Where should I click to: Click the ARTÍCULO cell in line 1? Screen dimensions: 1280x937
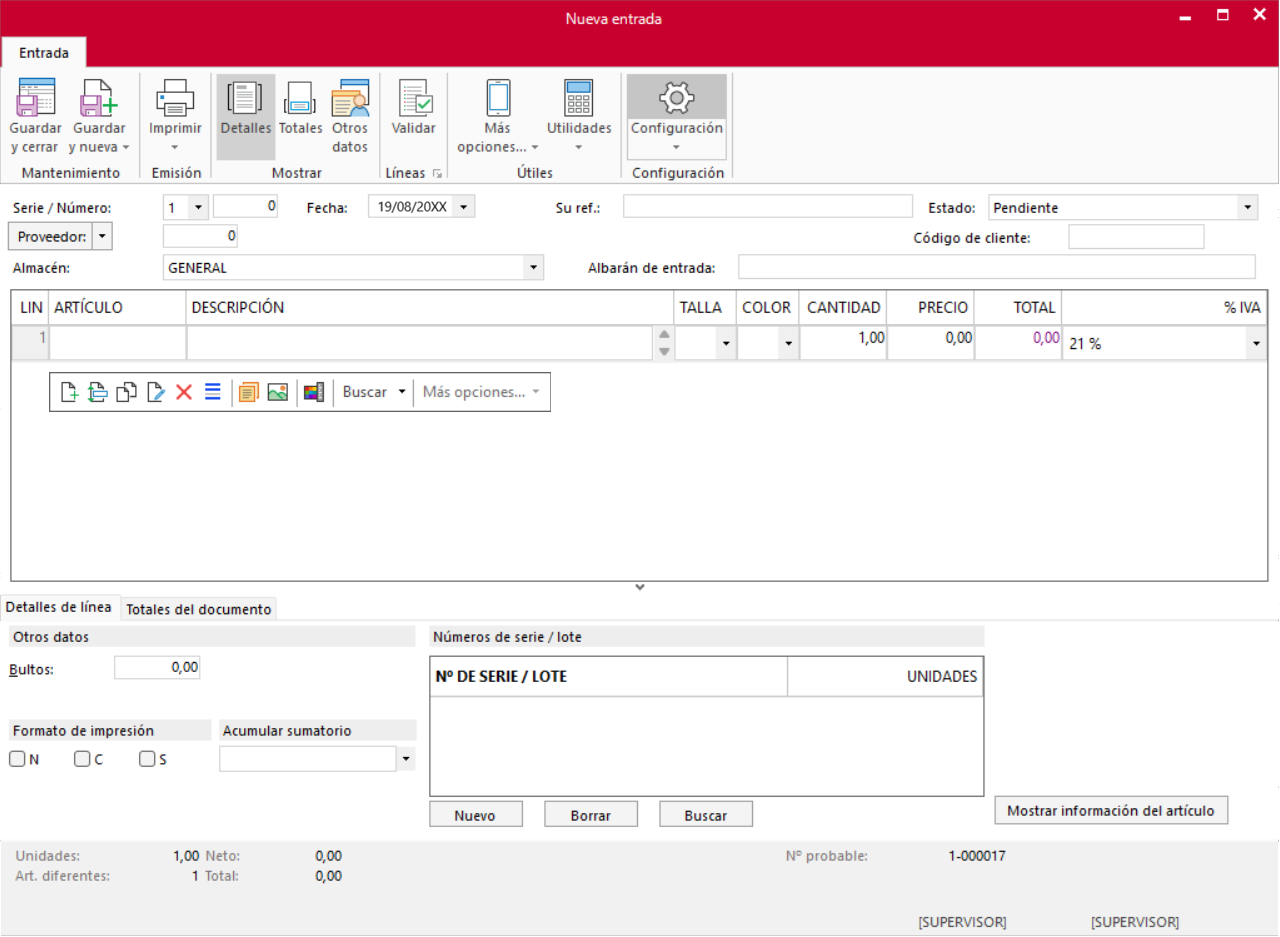tap(118, 343)
